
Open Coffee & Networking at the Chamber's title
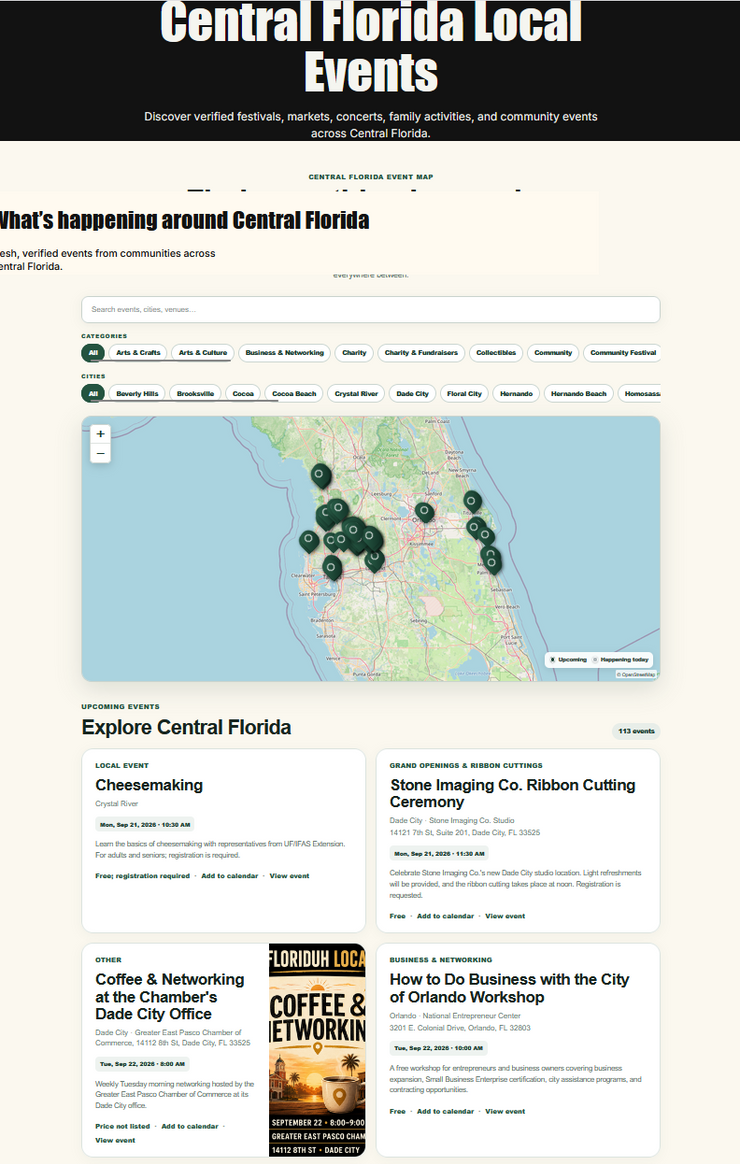169,997
